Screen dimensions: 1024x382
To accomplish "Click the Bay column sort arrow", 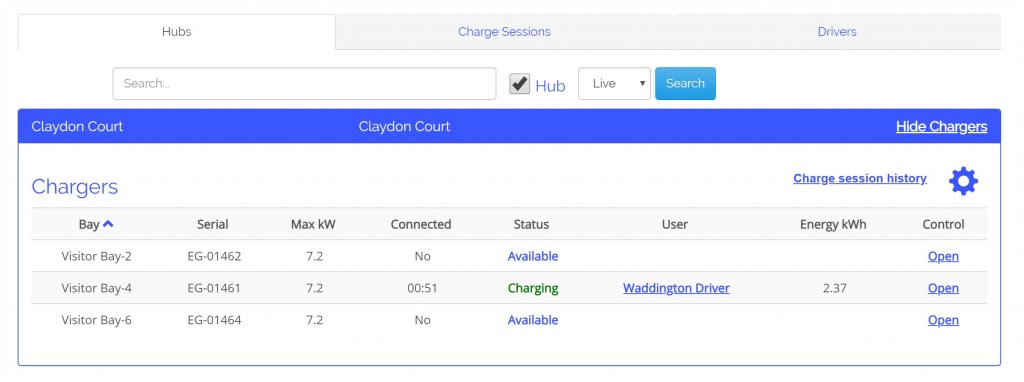I will point(108,223).
